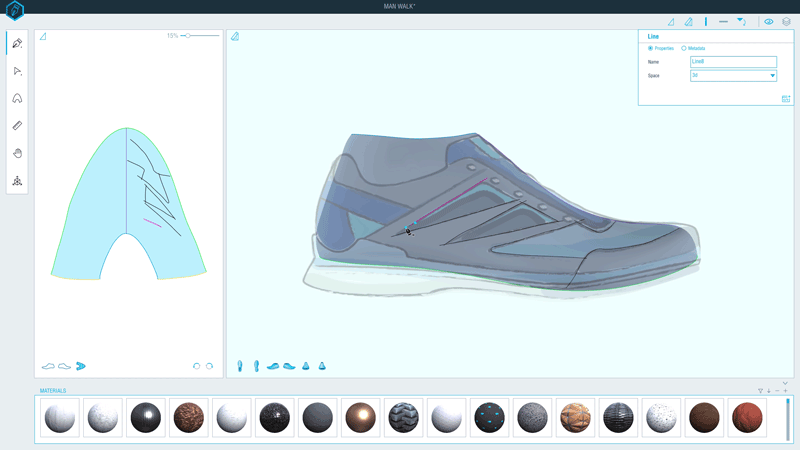This screenshot has width=800, height=450.
Task: Collapse the Materials panel chevron
Action: coord(786,383)
